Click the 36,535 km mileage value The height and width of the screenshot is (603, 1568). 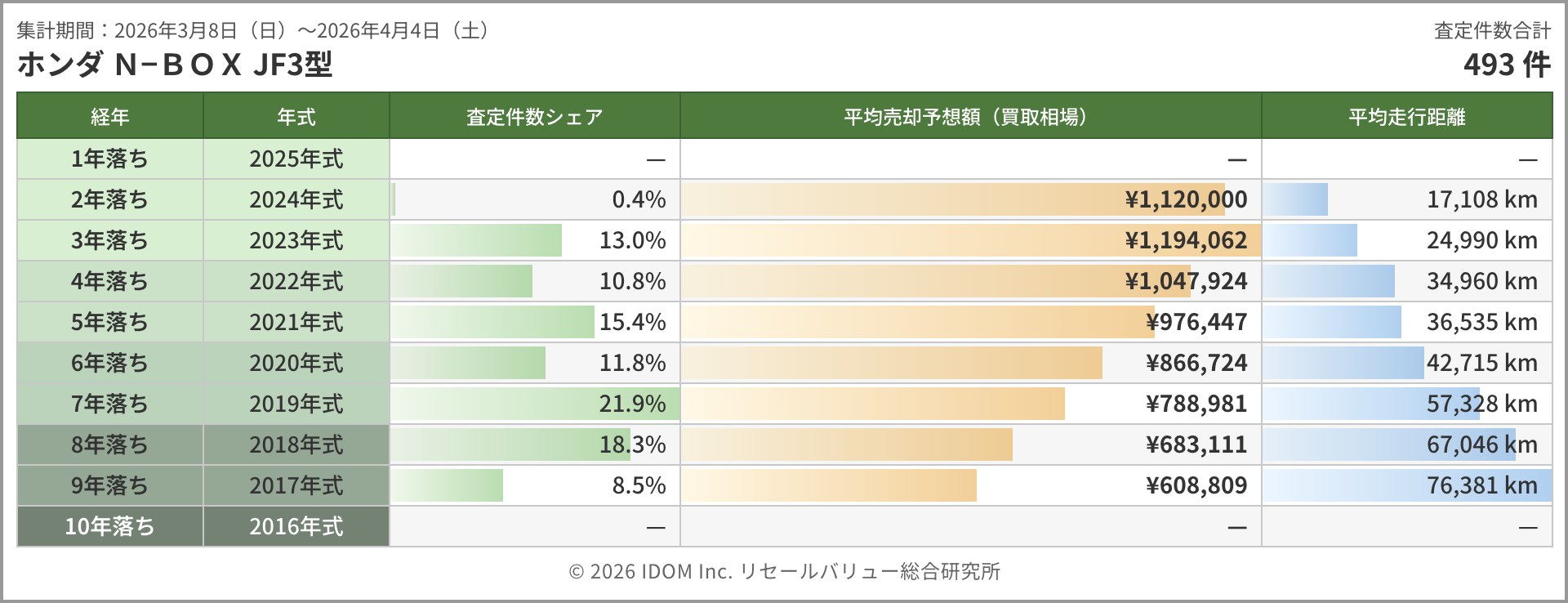(1481, 322)
